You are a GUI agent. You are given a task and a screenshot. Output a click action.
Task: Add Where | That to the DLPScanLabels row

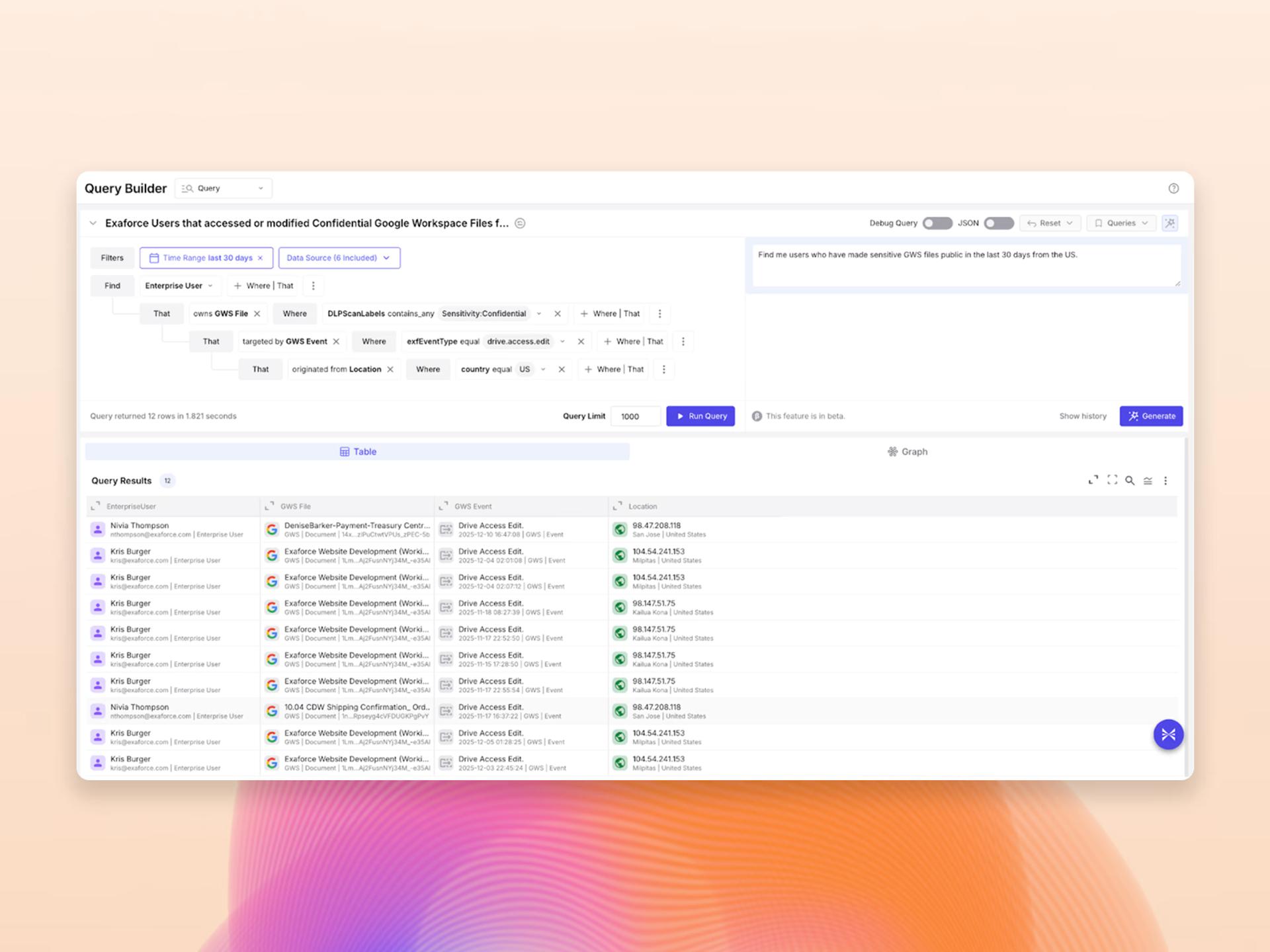pos(610,314)
